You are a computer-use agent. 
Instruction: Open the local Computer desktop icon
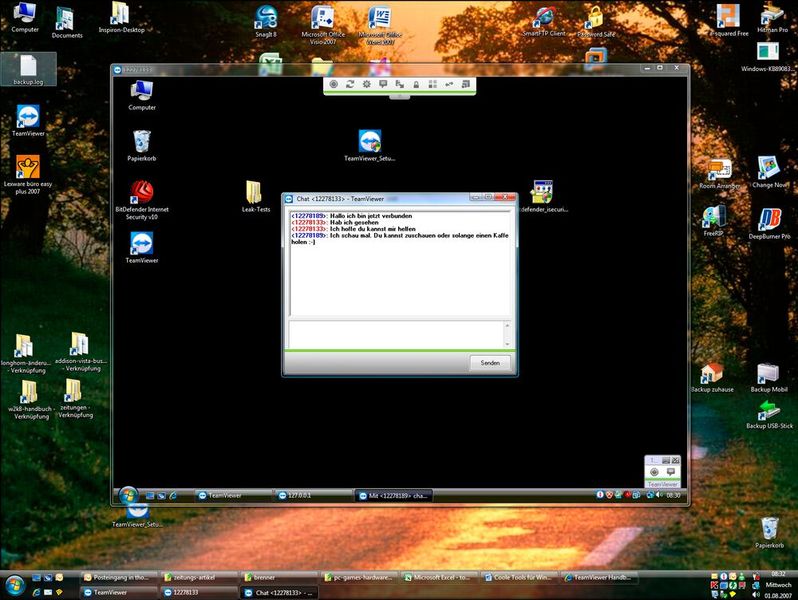[25, 17]
